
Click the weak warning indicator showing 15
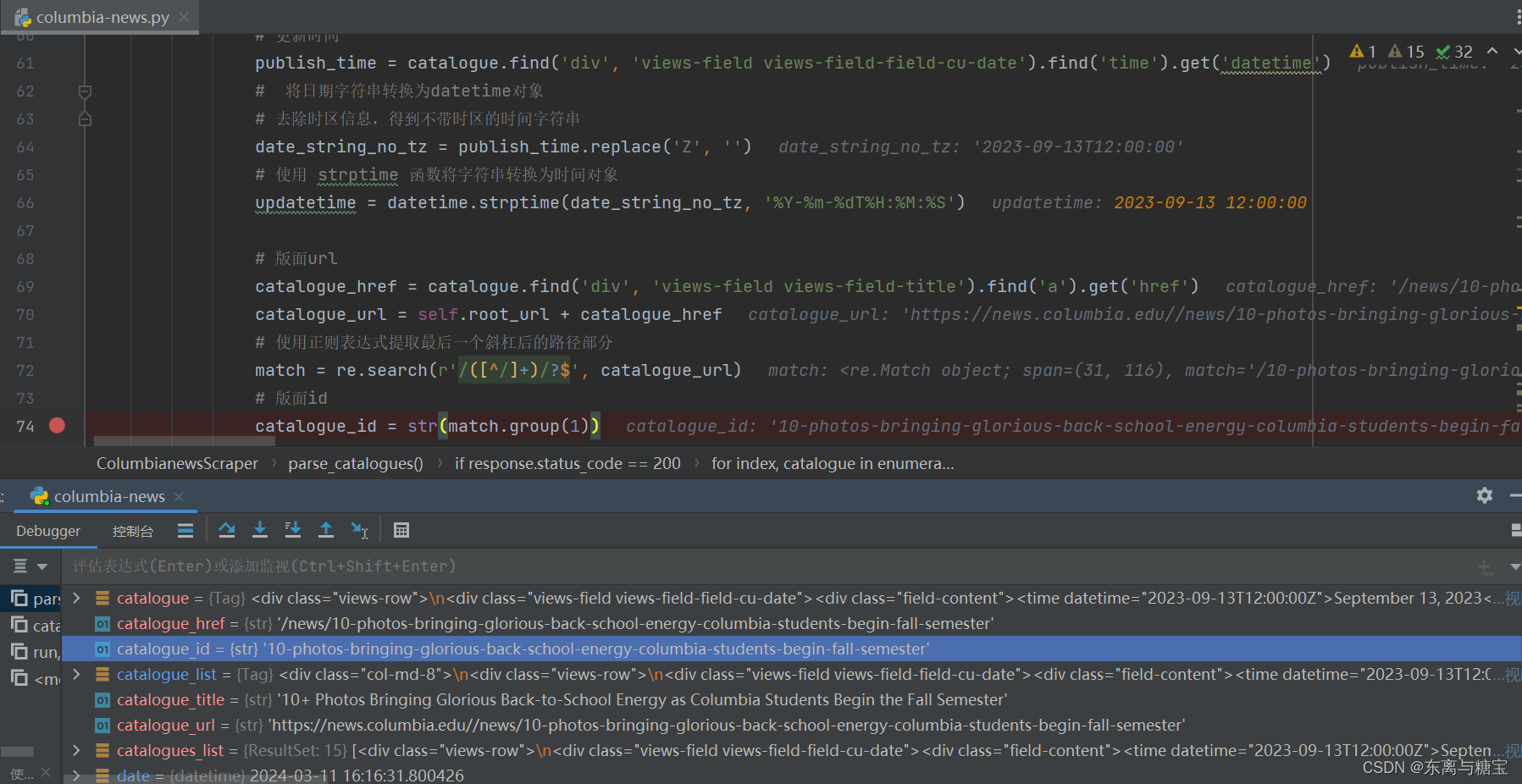click(1406, 52)
